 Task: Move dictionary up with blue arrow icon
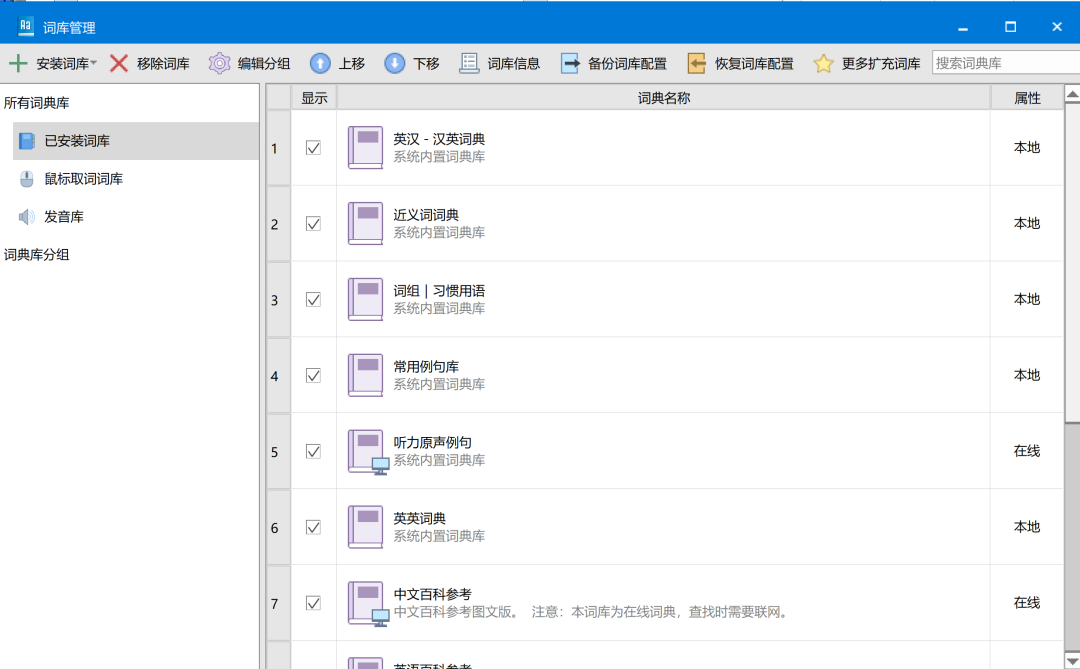pos(320,63)
